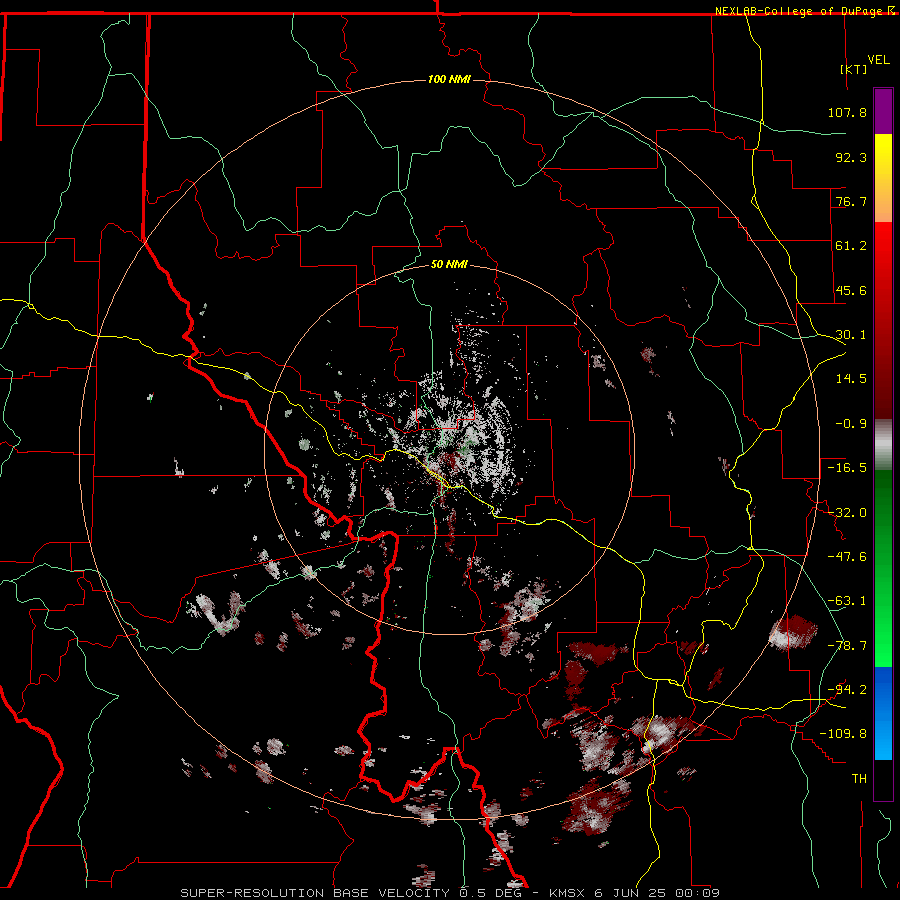Click the -0.9 velocity scale value
900x900 pixels.
click(851, 424)
